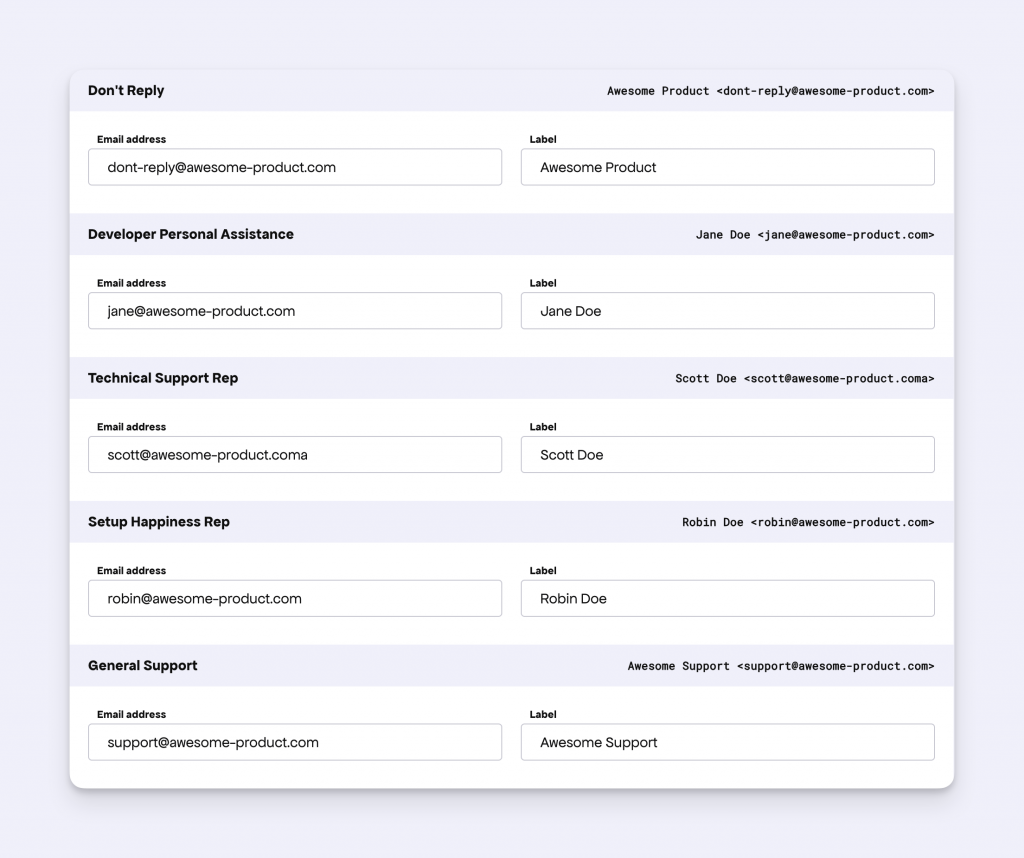1024x858 pixels.
Task: Click the dont-reply@awesome-product.com email field
Action: coord(295,167)
